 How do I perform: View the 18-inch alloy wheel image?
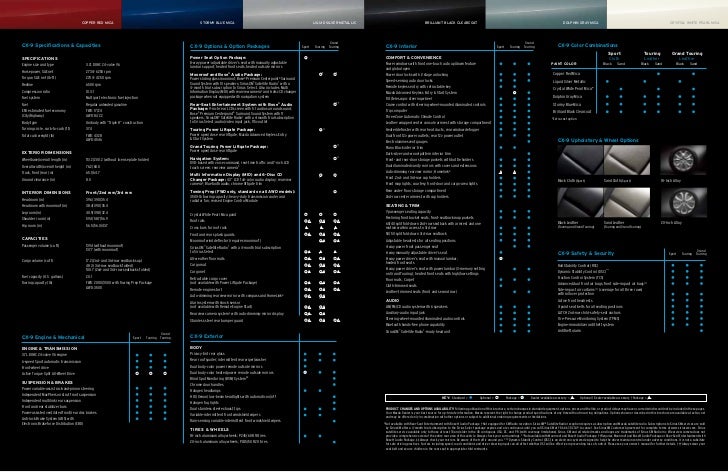pos(683,160)
